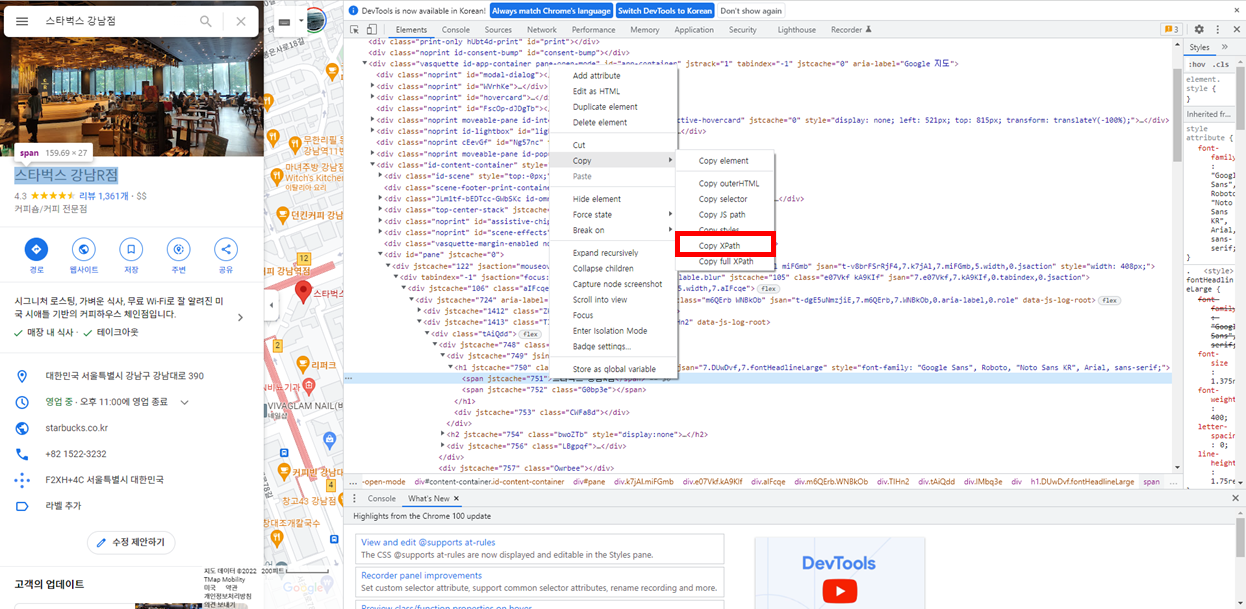Toggle the :hov element state panel
The image size is (1246, 609).
pos(1195,64)
